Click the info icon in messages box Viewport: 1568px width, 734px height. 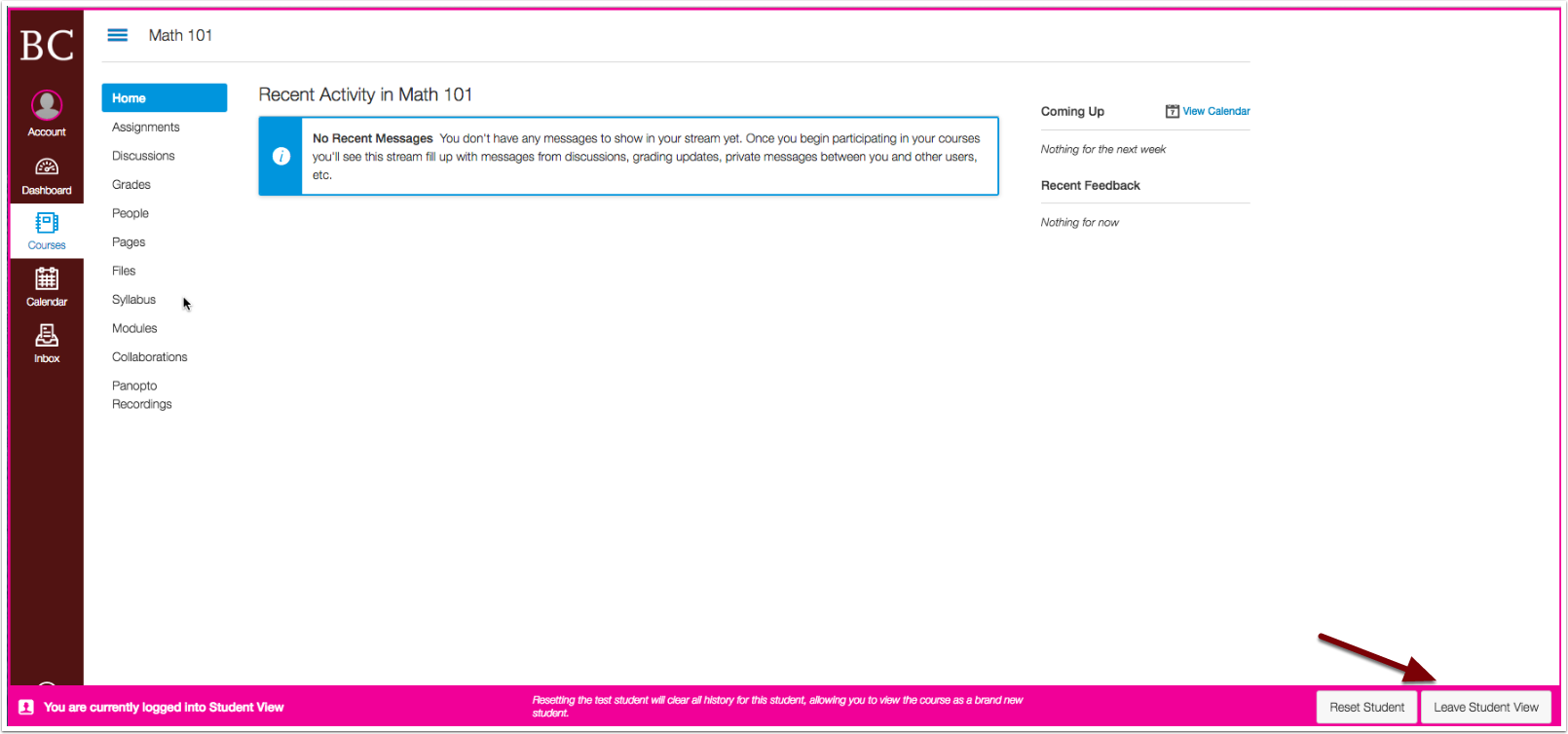[281, 157]
